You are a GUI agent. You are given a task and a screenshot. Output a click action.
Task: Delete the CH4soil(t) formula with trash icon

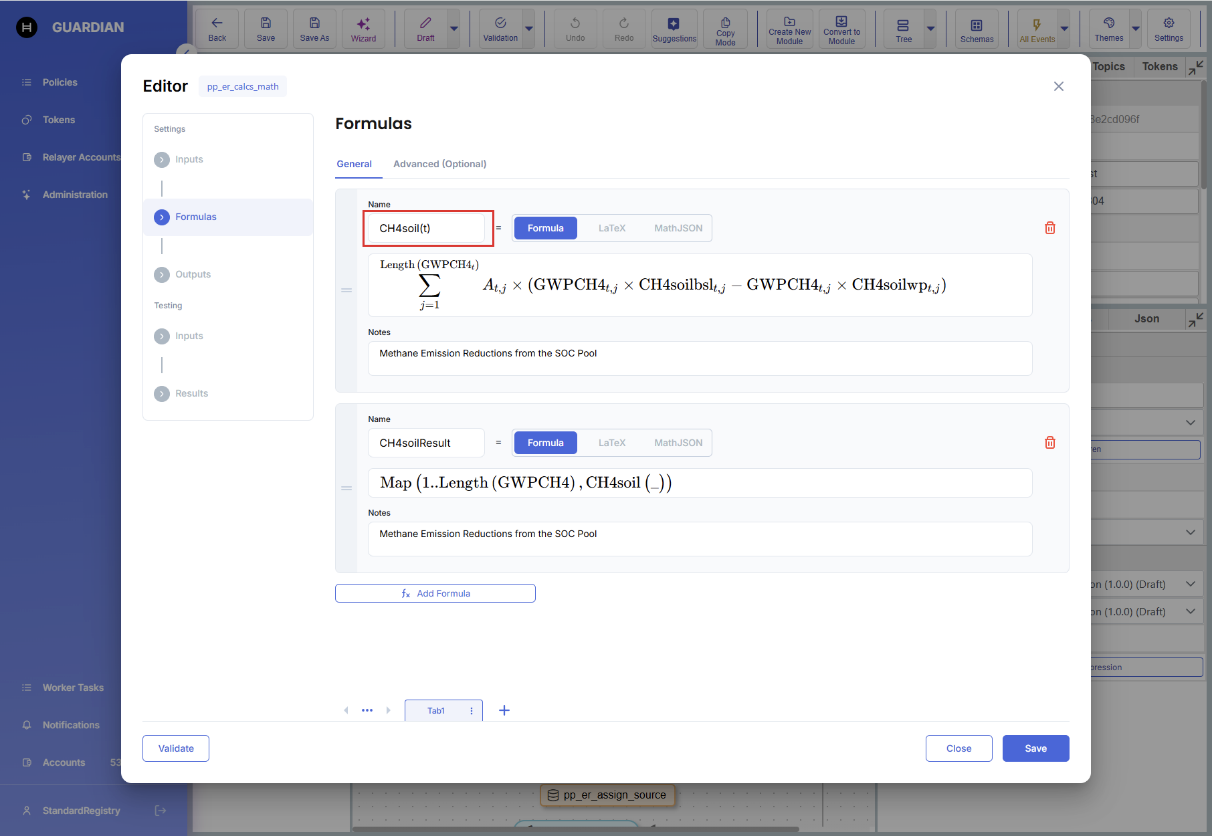point(1049,228)
